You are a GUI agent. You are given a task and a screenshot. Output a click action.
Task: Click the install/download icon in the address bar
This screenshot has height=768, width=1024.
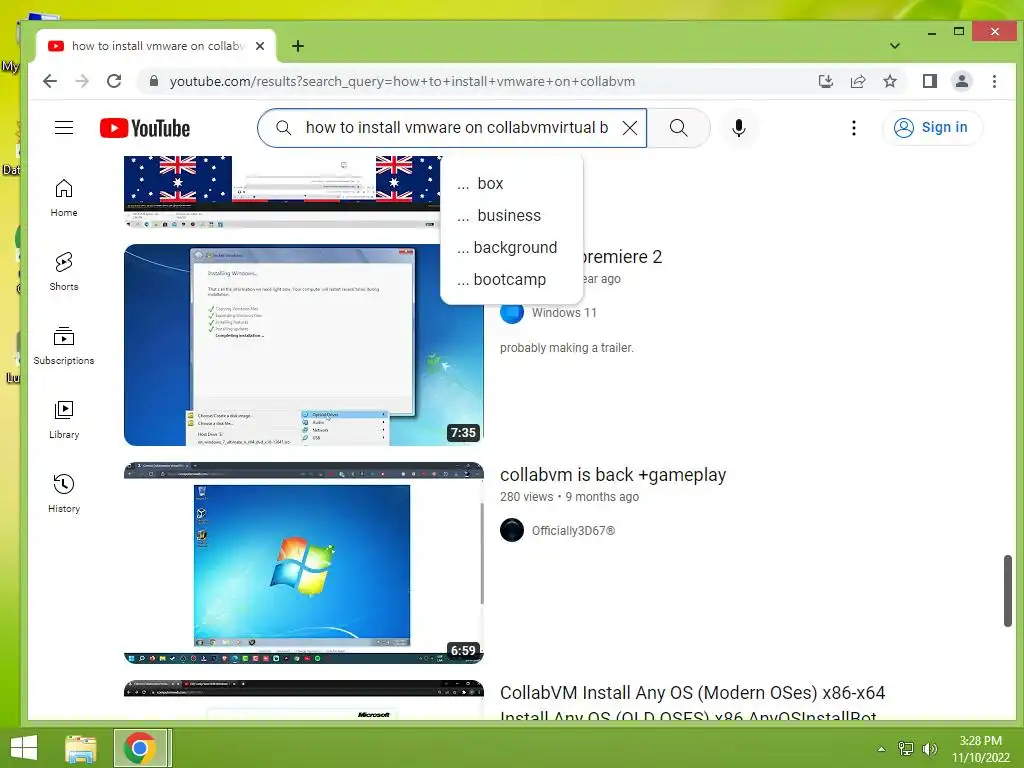click(x=825, y=81)
